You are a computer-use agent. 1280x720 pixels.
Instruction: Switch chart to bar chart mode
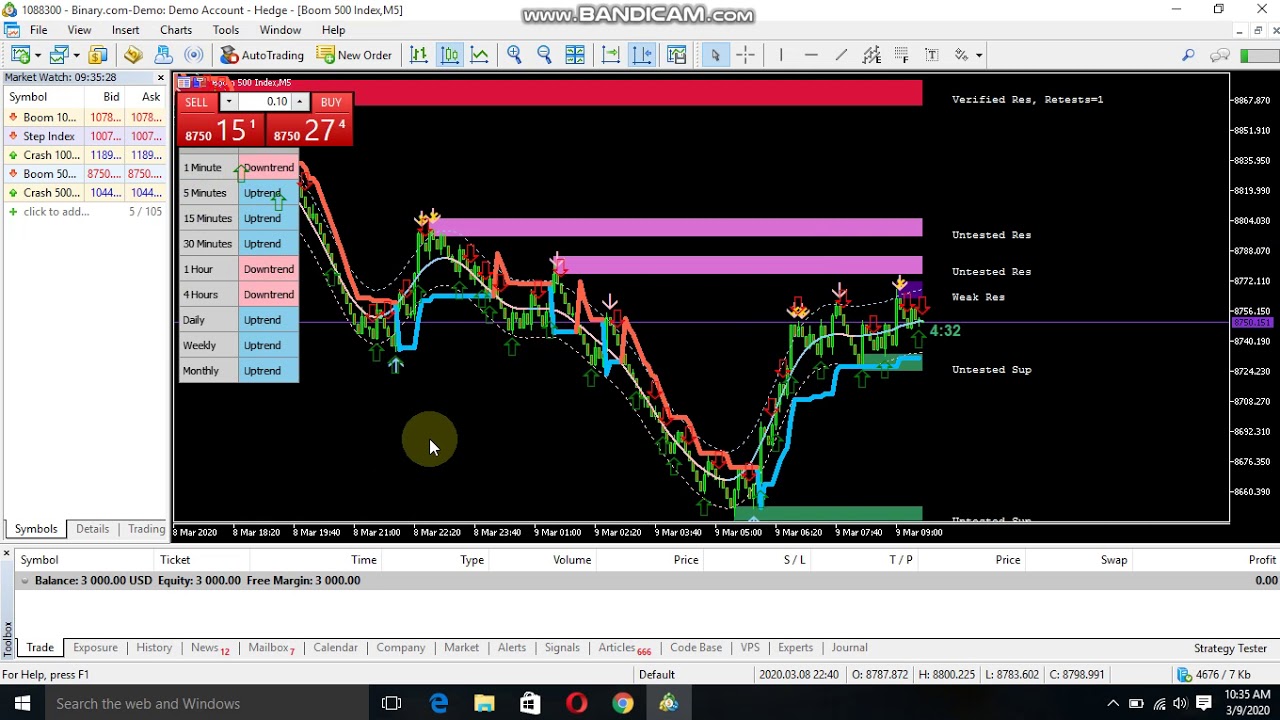click(418, 55)
